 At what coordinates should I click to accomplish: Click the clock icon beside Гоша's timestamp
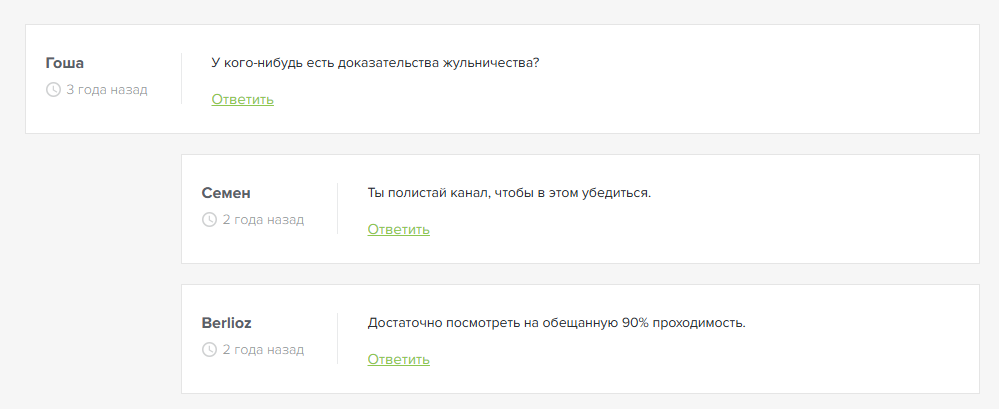[53, 90]
